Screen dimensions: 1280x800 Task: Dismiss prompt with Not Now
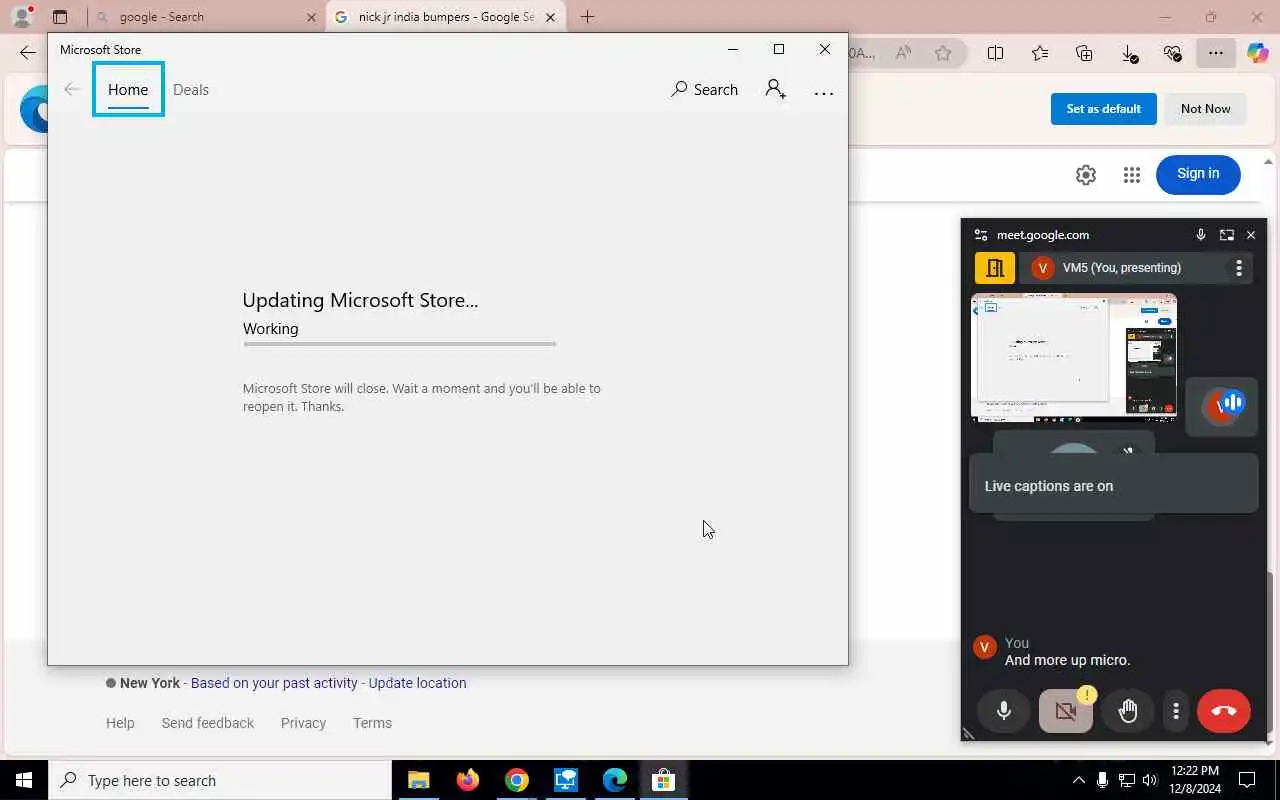click(1205, 109)
